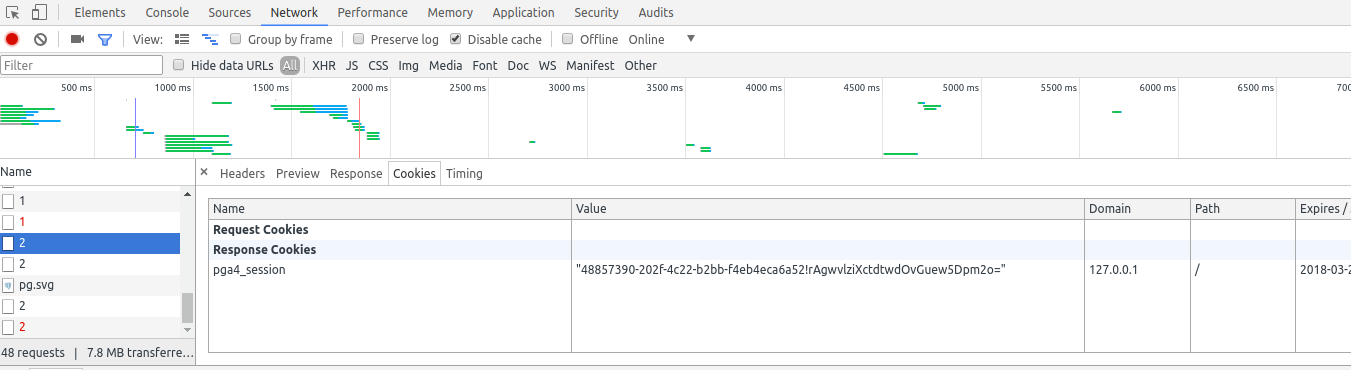Toggle the waterfall overview view icon
The width and height of the screenshot is (1351, 370).
210,39
